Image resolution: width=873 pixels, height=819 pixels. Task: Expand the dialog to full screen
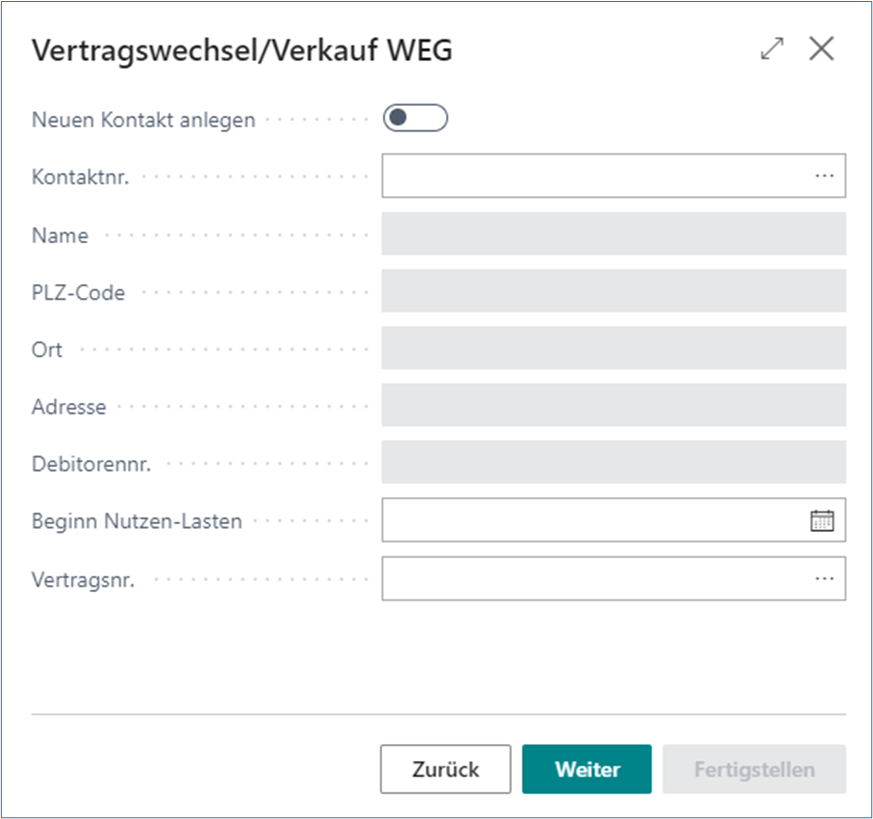tap(771, 48)
